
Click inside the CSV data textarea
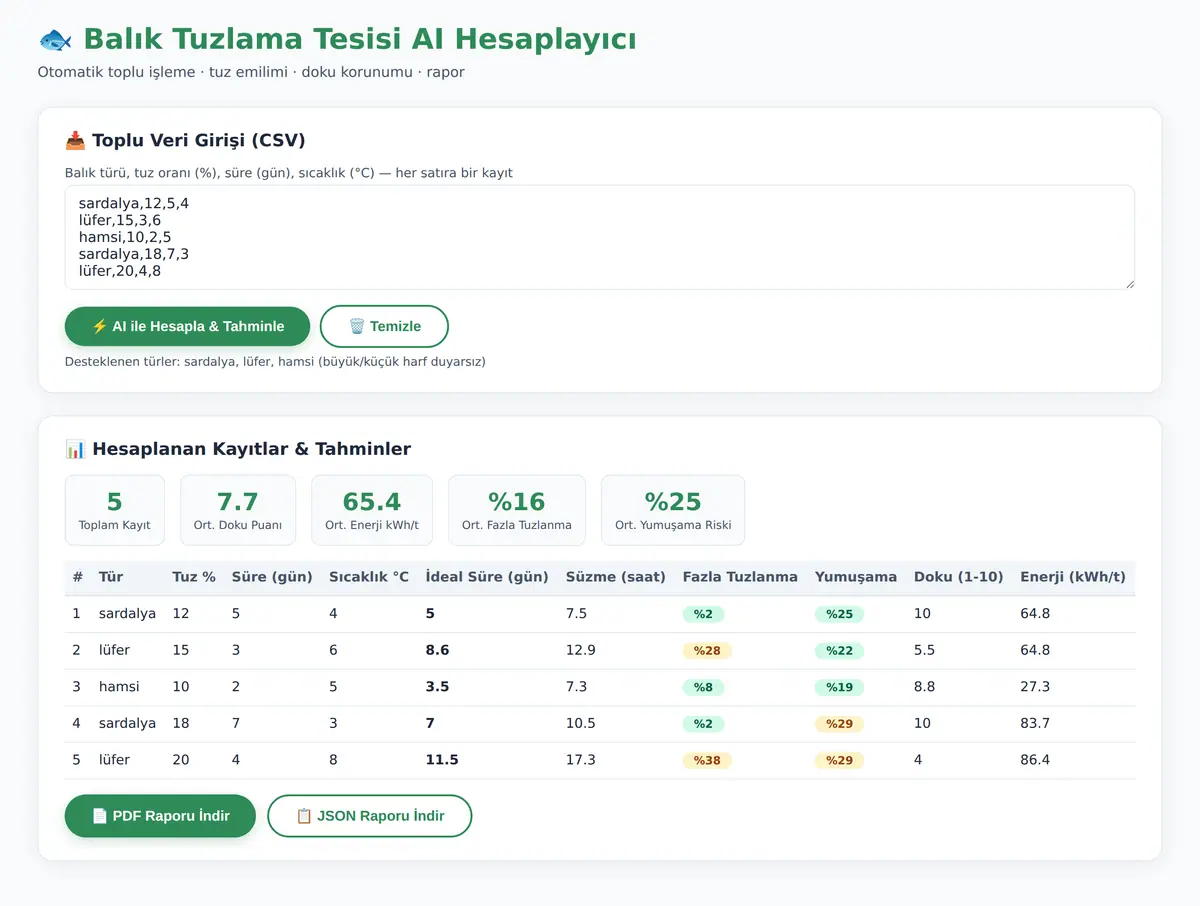[600, 237]
